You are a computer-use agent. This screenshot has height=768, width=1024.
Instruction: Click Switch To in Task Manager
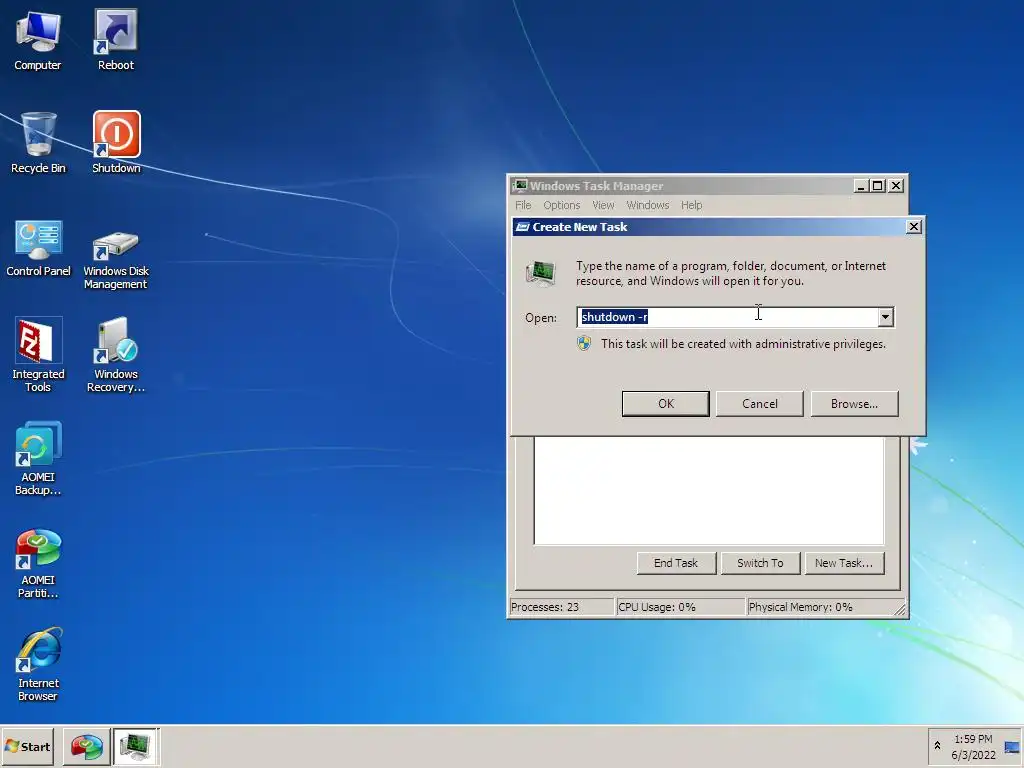[x=760, y=563]
